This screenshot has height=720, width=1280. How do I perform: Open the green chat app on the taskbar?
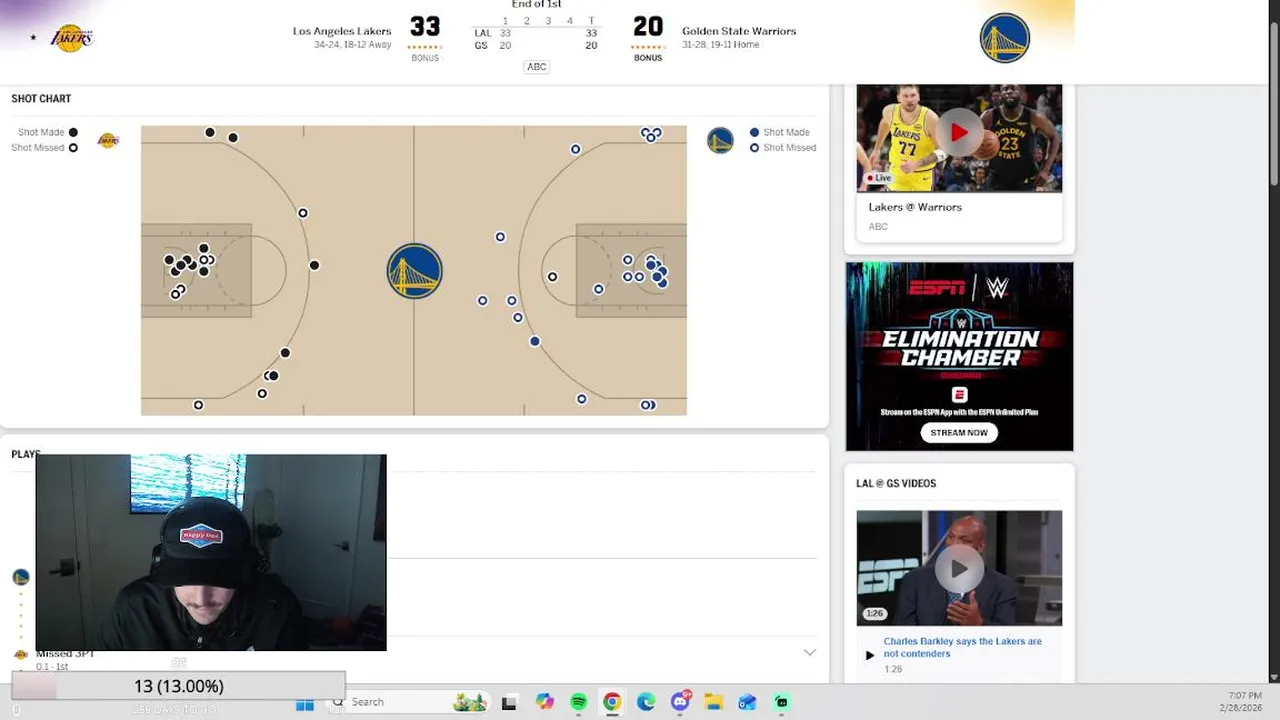[x=781, y=703]
